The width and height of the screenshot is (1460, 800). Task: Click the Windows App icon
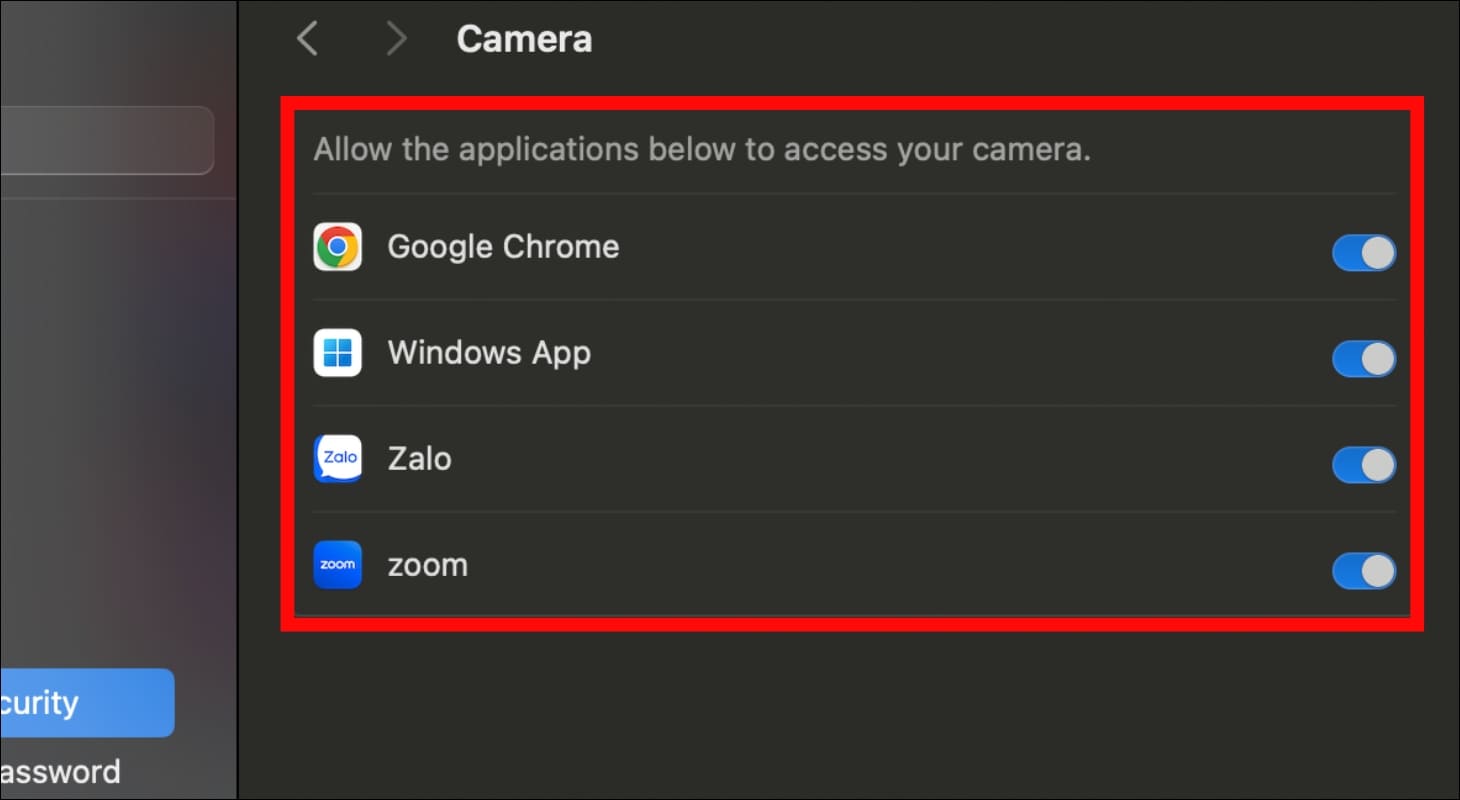click(337, 353)
